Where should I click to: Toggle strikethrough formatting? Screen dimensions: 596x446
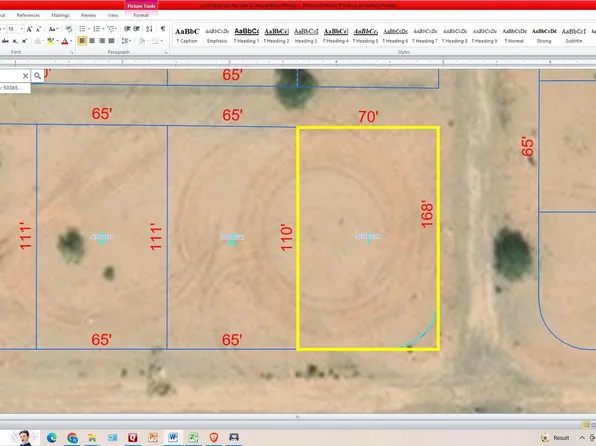[5, 41]
